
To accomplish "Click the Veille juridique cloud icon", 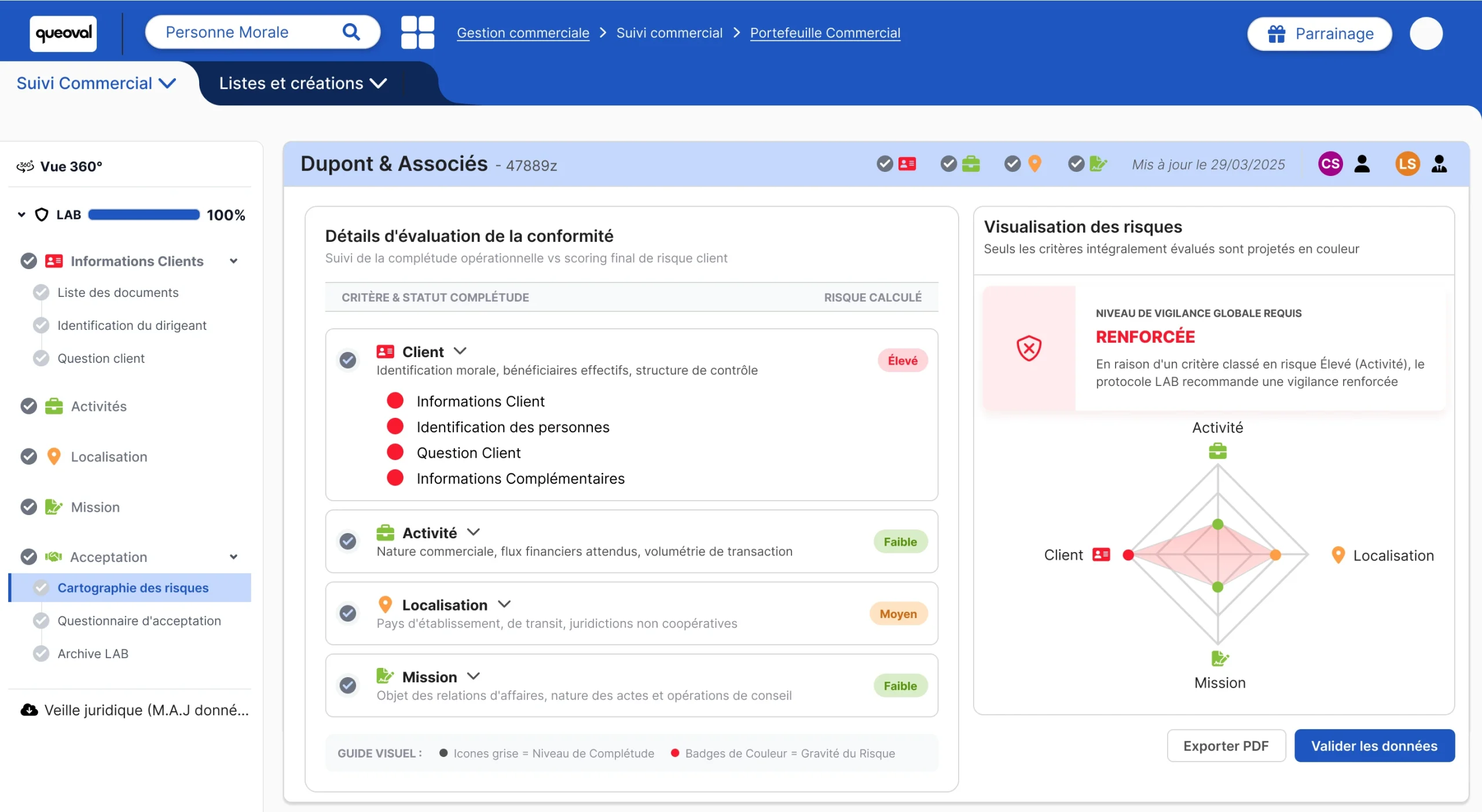I will [29, 710].
